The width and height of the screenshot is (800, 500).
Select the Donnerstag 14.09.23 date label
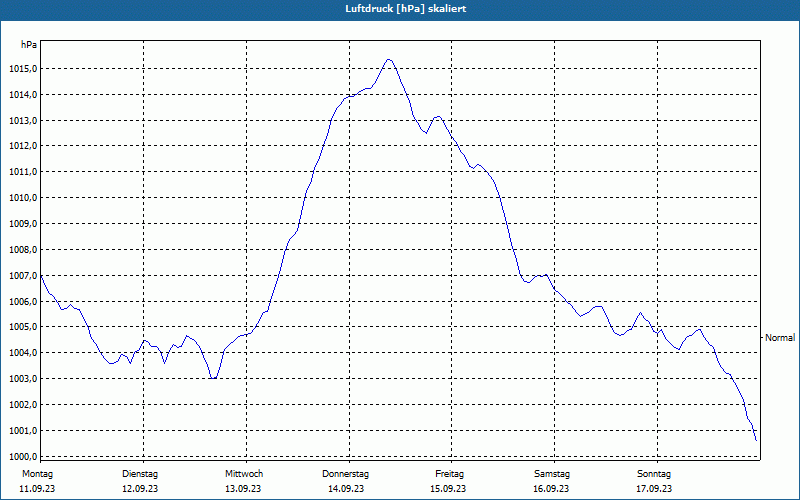345,481
